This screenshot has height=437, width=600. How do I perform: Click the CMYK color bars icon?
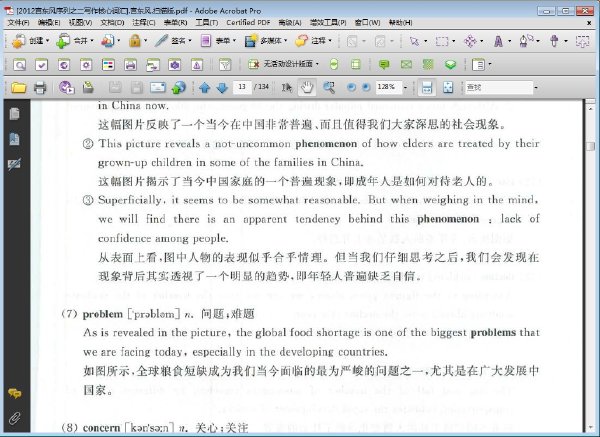(108, 65)
